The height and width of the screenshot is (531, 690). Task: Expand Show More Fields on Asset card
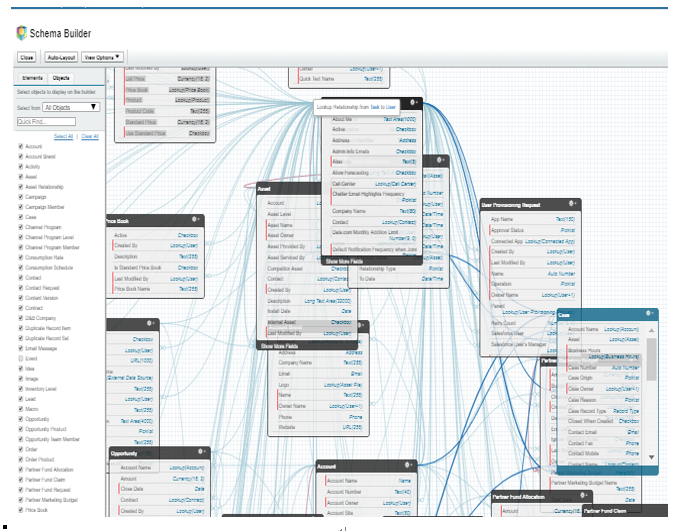coord(279,346)
